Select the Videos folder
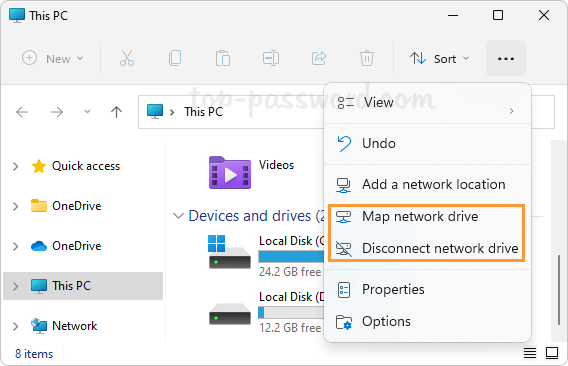Screen dimensions: 568x366 251,171
